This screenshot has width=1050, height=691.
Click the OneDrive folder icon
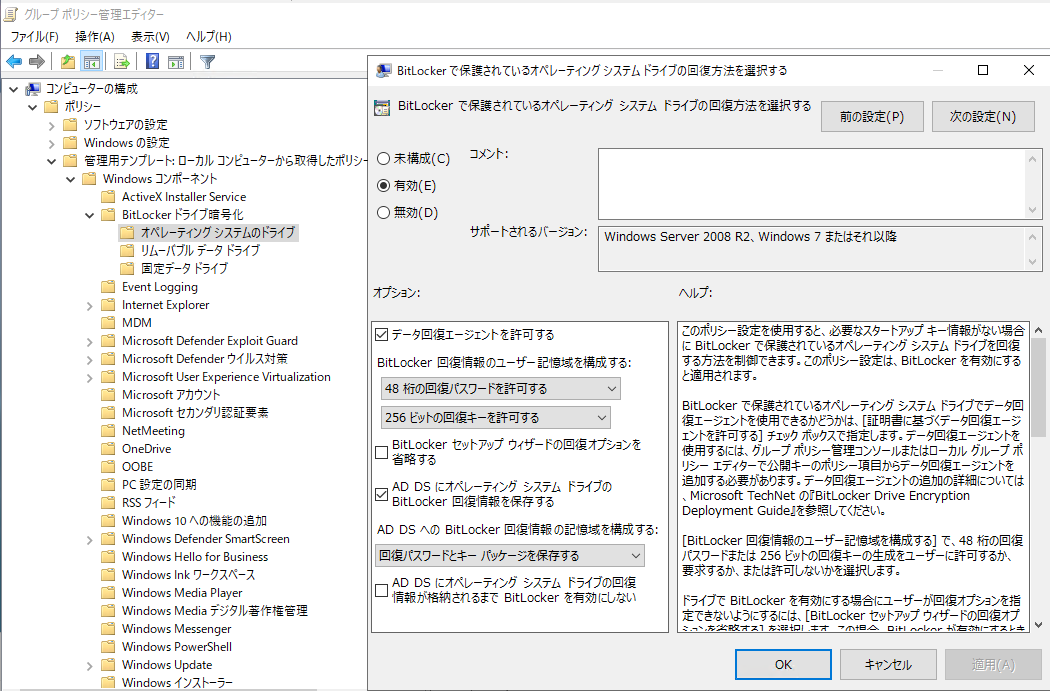108,449
